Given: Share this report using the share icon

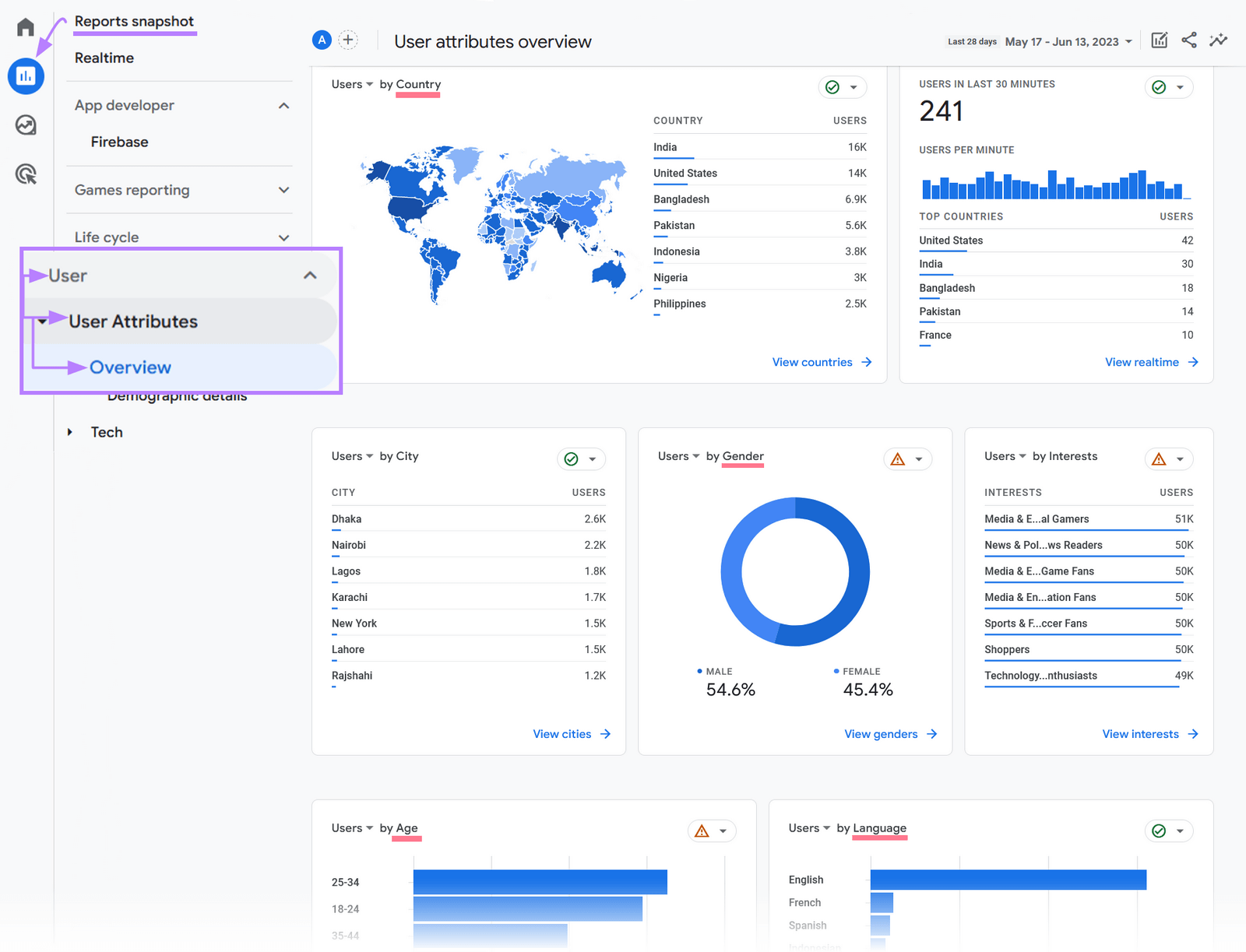Looking at the screenshot, I should point(1189,40).
